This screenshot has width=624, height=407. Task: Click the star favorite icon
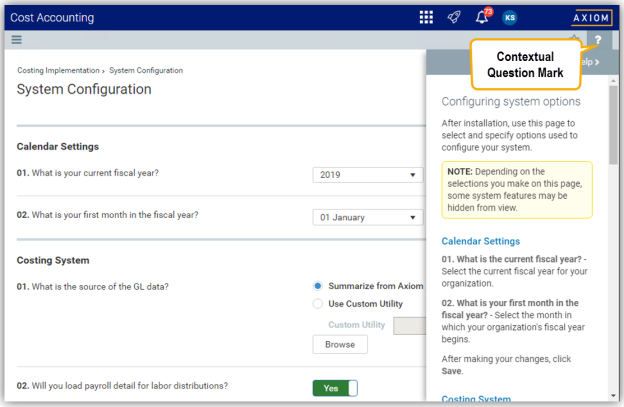coord(574,40)
